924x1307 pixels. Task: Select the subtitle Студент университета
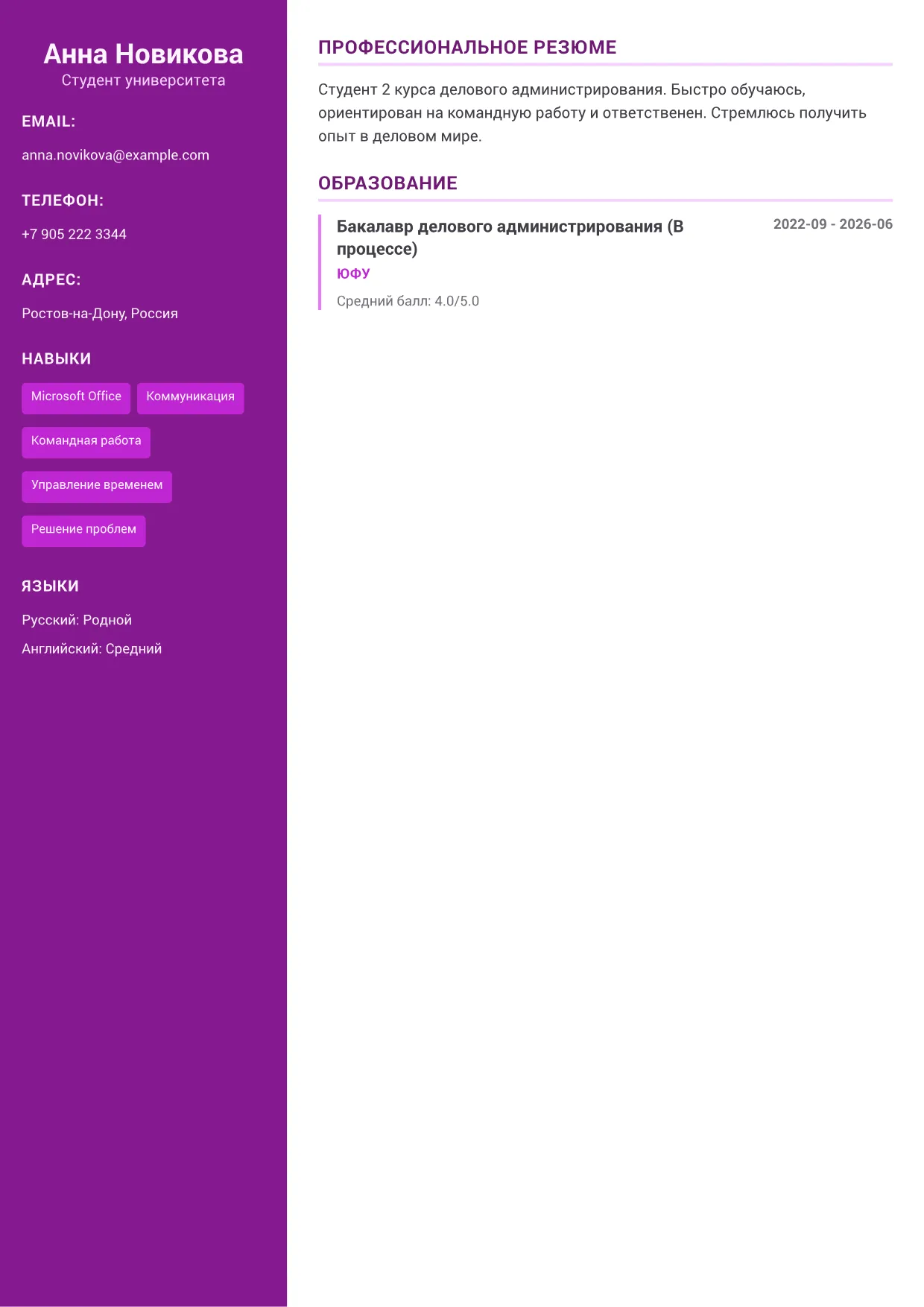pos(143,80)
